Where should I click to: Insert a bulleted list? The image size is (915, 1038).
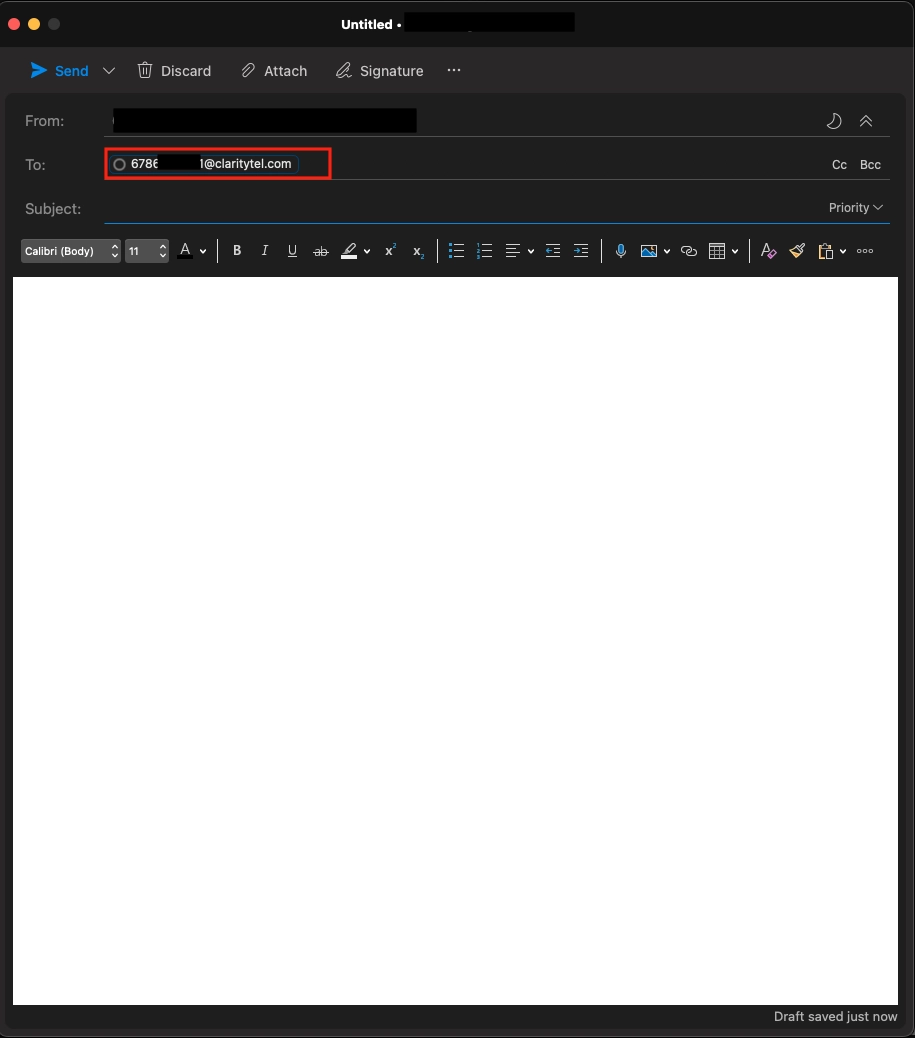(x=456, y=251)
